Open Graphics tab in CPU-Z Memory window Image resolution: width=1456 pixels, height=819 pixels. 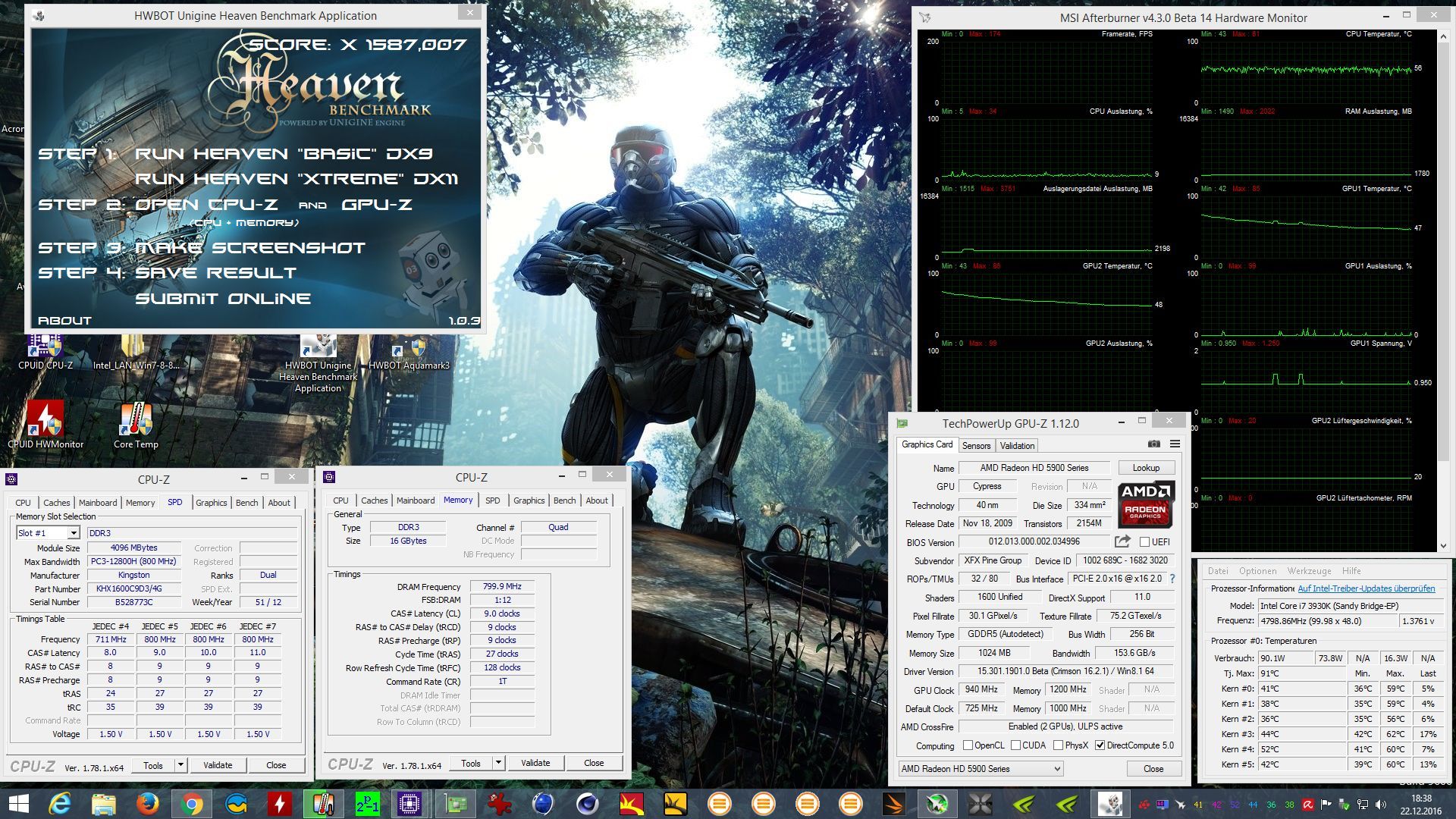coord(529,500)
